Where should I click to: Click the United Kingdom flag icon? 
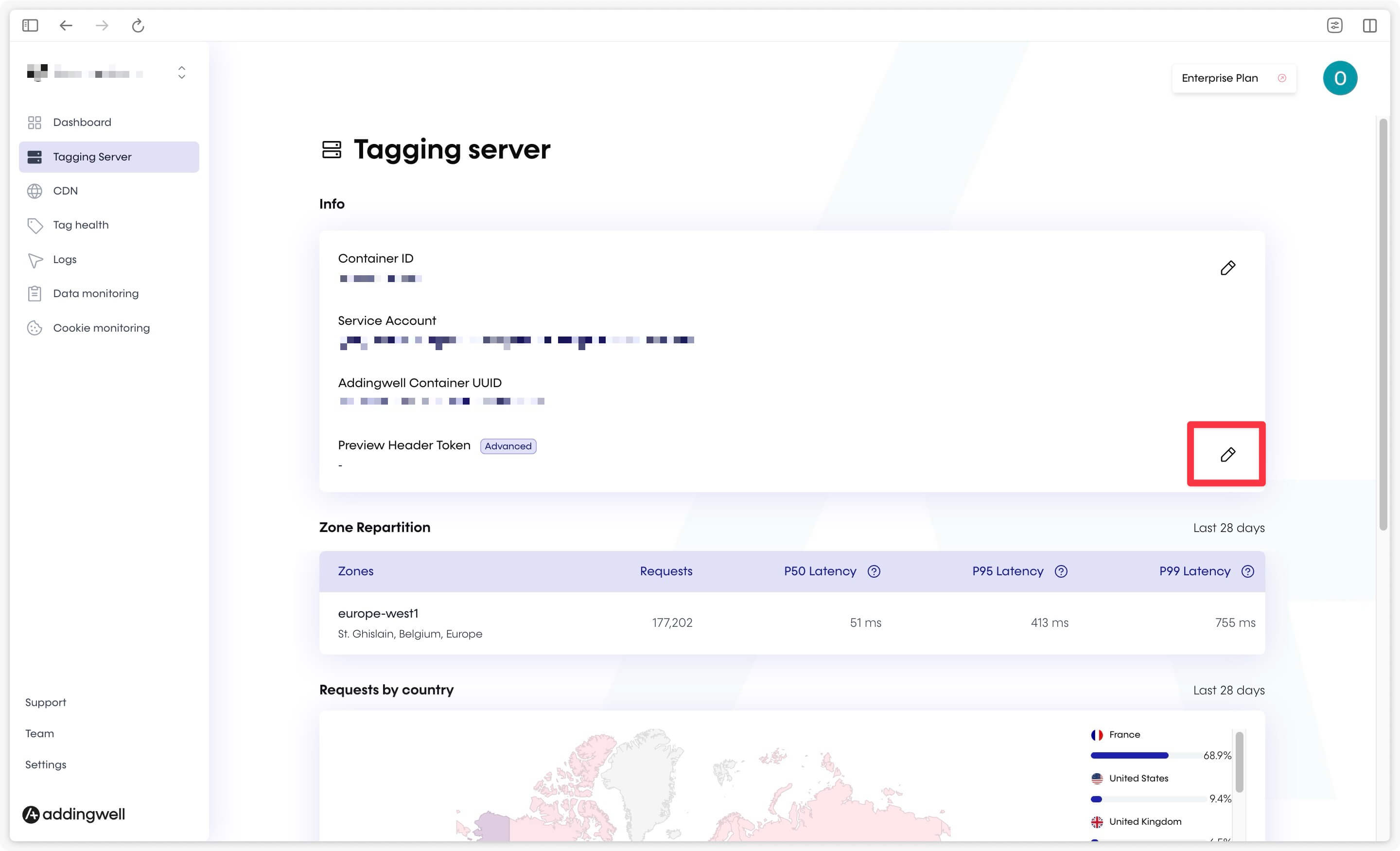click(1097, 822)
